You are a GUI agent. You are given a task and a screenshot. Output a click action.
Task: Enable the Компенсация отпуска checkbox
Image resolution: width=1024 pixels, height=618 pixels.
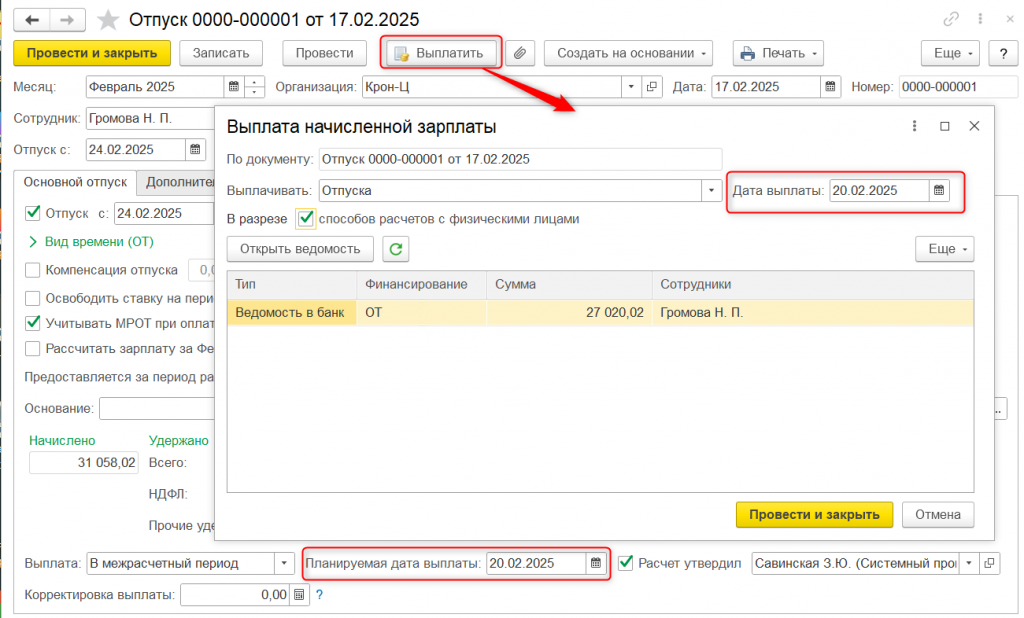pos(33,269)
